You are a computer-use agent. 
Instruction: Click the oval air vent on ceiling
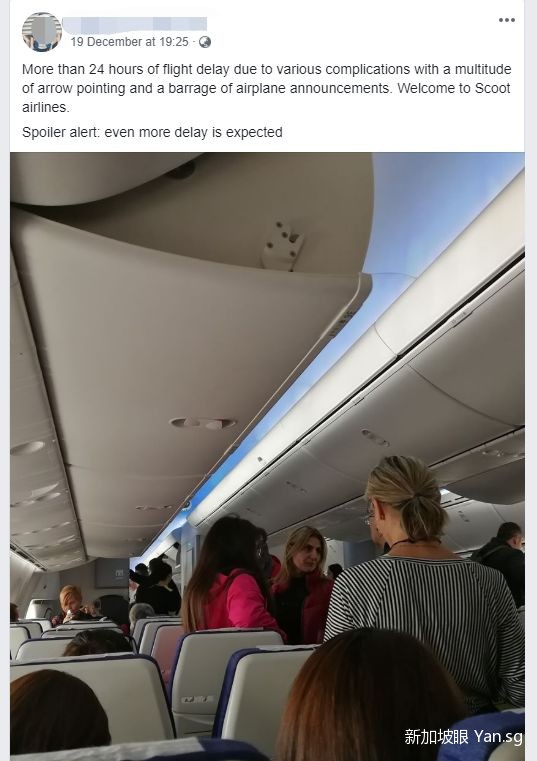(x=202, y=423)
